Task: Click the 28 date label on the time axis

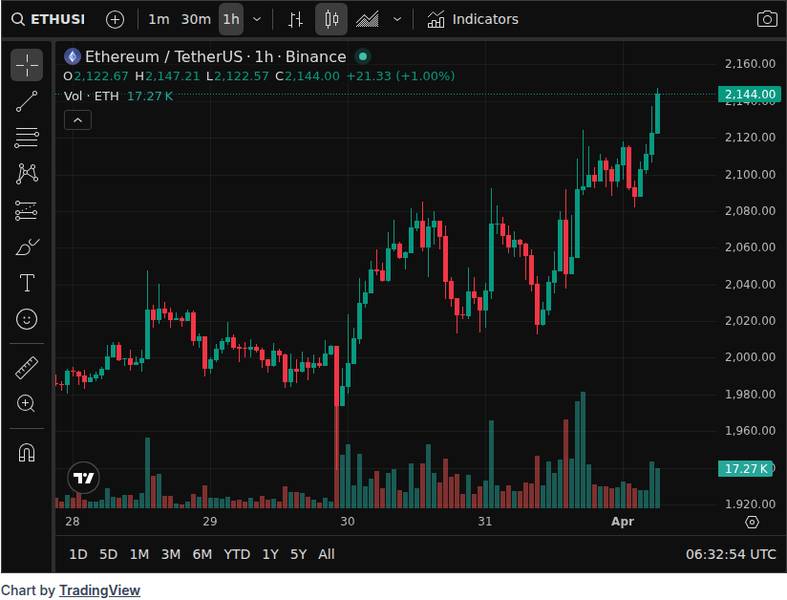Action: pos(72,522)
